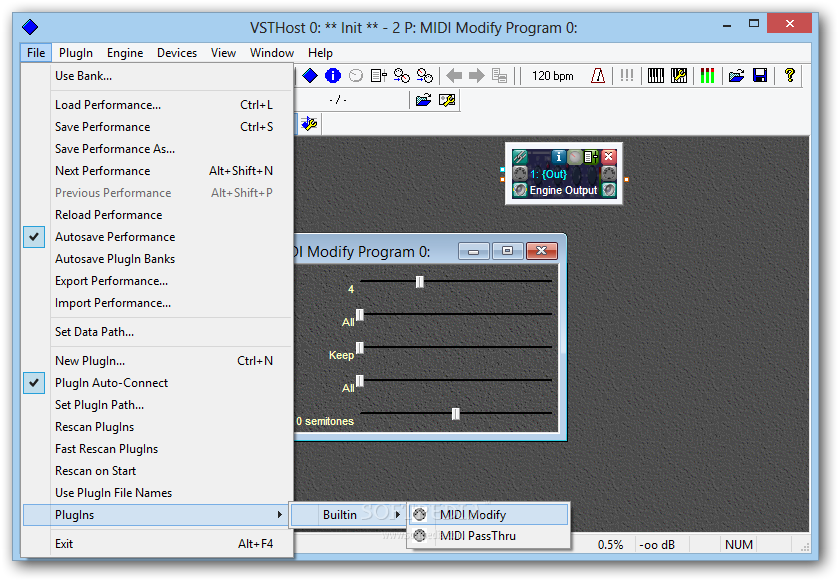Click the open folder icon beside the - / - display
Viewport: 839px width, 581px height.
point(423,100)
